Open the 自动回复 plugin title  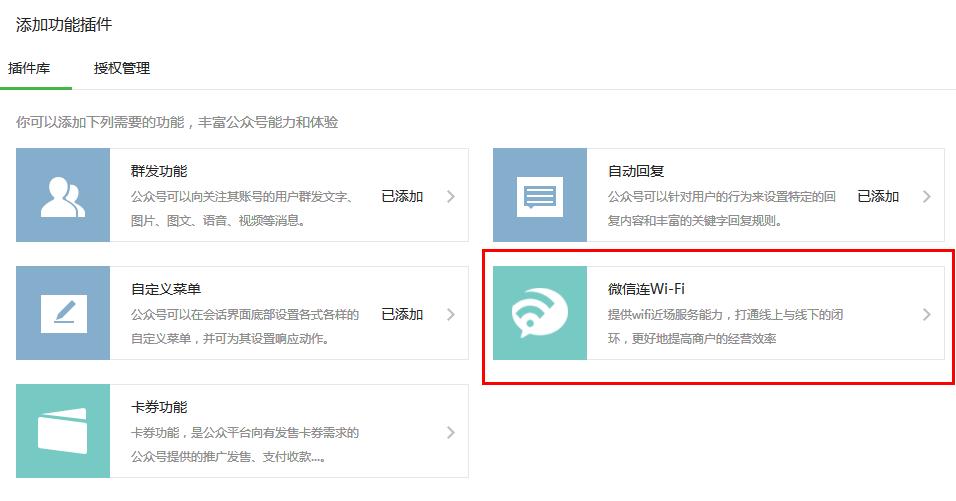(636, 171)
